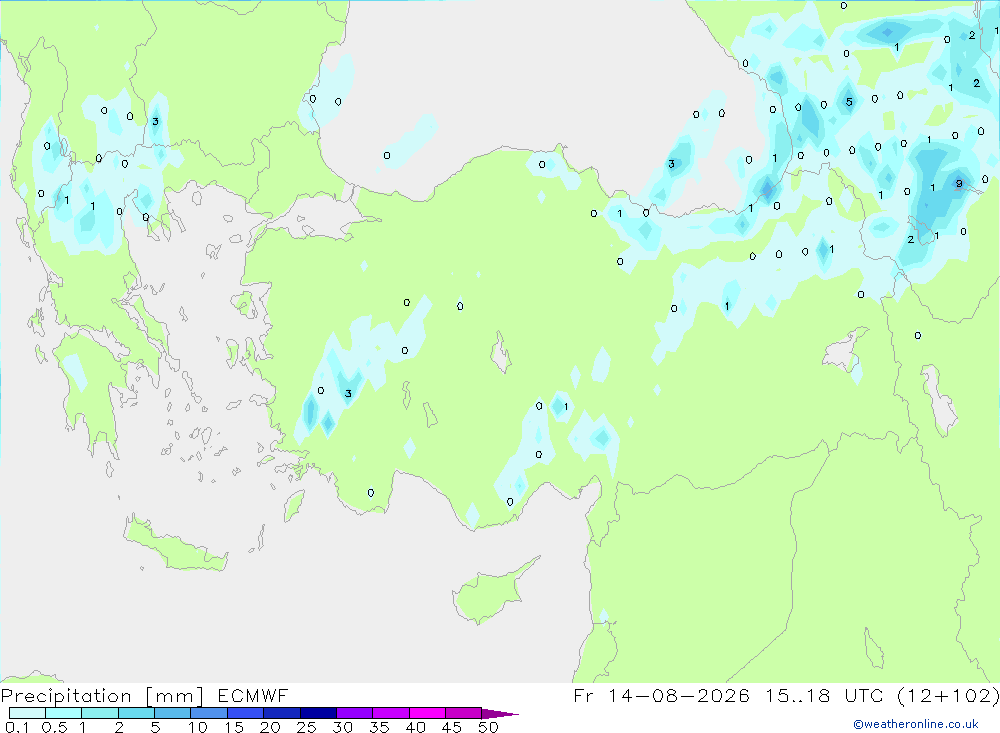The width and height of the screenshot is (1000, 733).
Task: Pick the 15–20 mm blue legend swatch
Action: 245,713
